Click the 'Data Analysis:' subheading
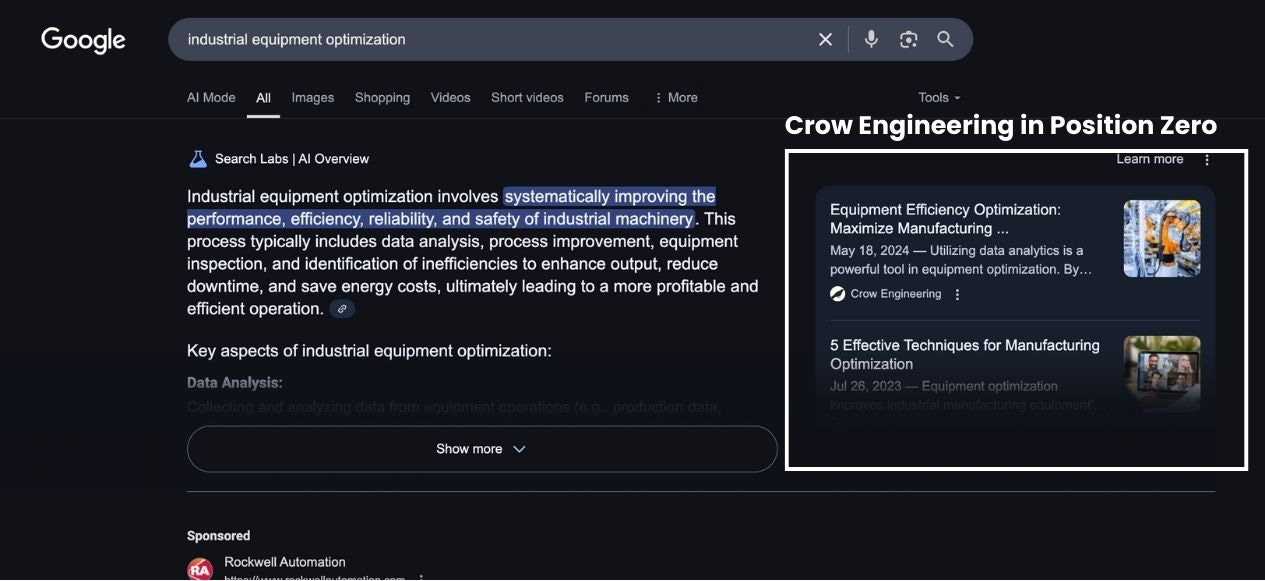This screenshot has height=581, width=1265. tap(235, 383)
